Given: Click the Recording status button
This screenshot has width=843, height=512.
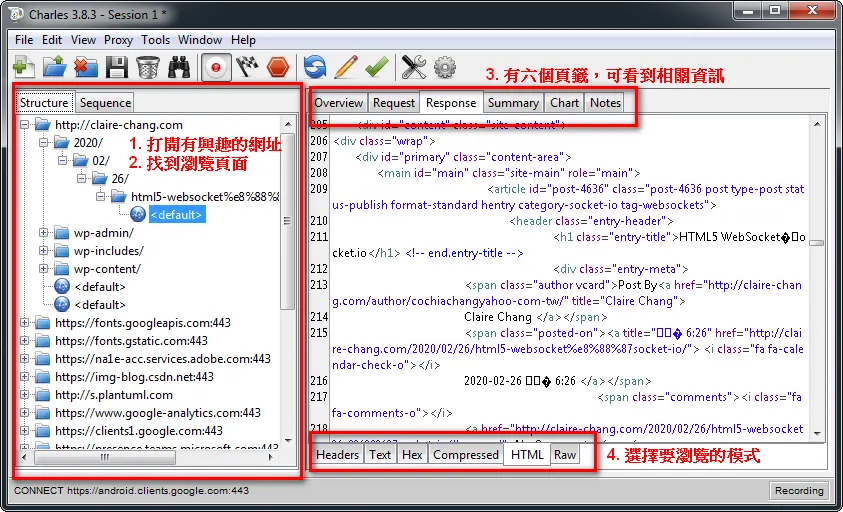Looking at the screenshot, I should pyautogui.click(x=799, y=490).
